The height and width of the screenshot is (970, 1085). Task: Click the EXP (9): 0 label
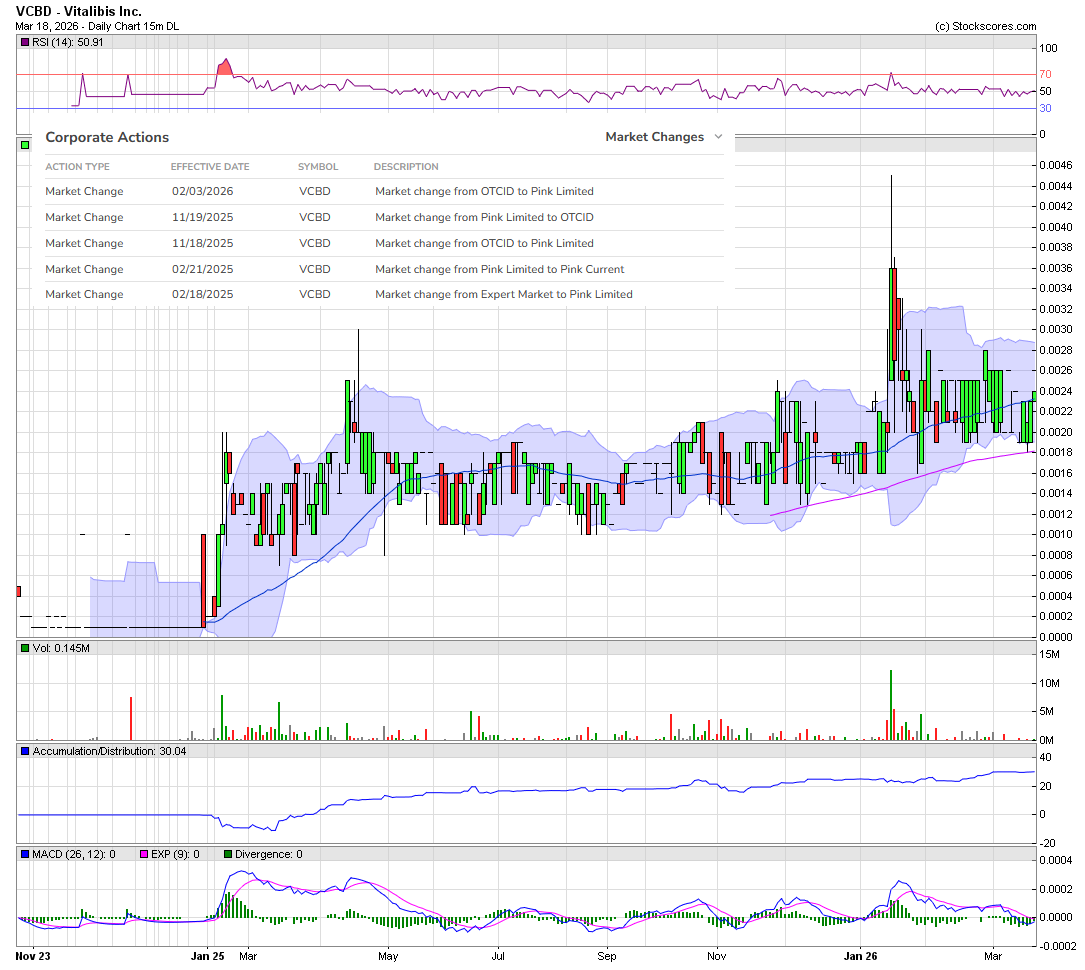pyautogui.click(x=175, y=854)
